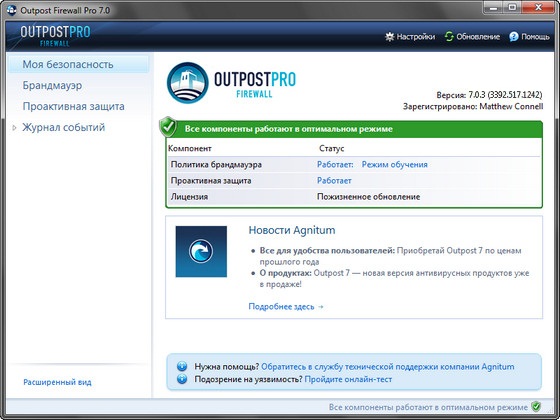The image size is (560, 420).
Task: Open Настройки settings gear icon
Action: pos(389,36)
